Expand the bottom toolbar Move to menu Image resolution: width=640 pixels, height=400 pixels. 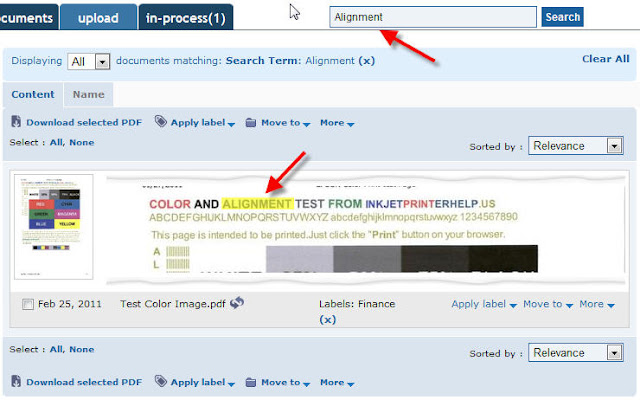click(286, 382)
